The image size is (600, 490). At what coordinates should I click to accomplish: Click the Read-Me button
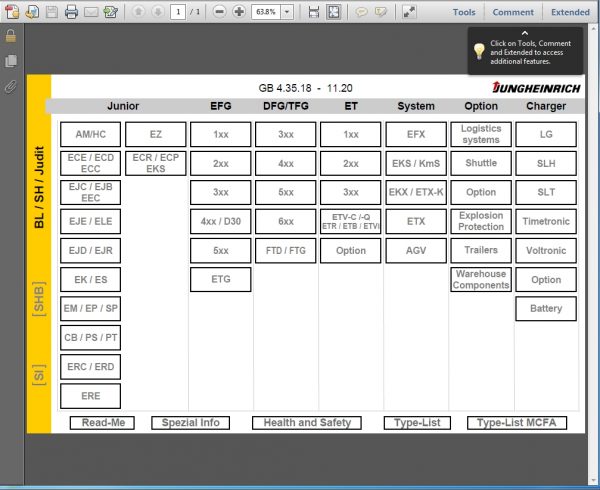tap(103, 423)
